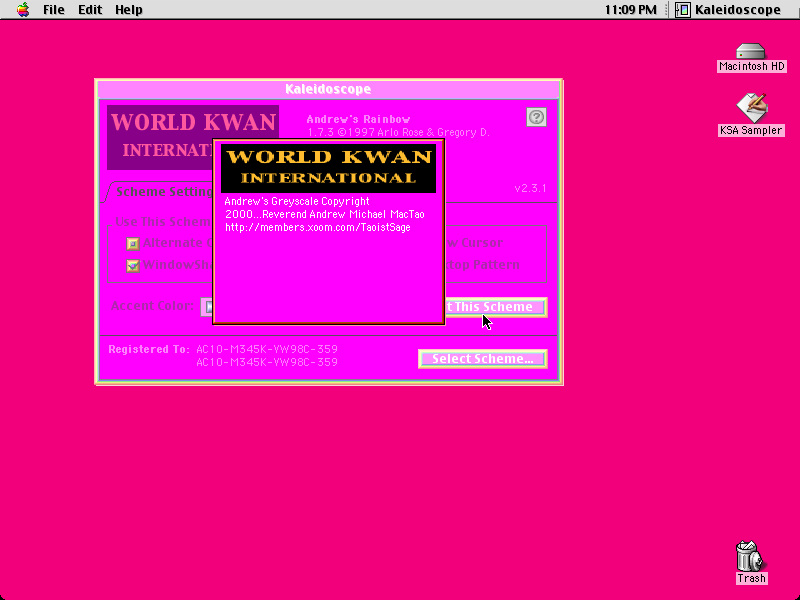
Task: Open the Edit menu
Action: tap(90, 10)
